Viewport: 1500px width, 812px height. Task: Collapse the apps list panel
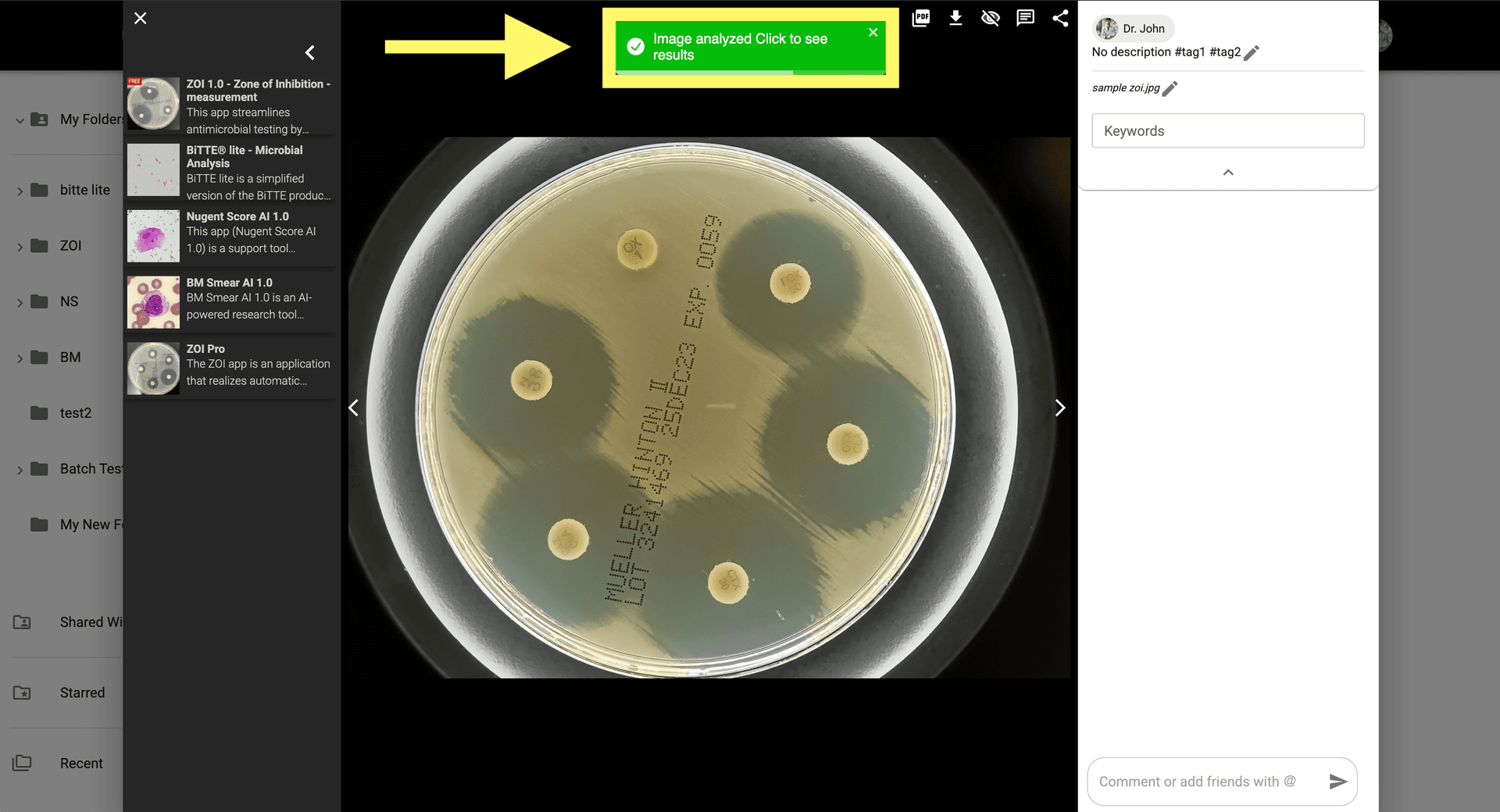point(310,52)
